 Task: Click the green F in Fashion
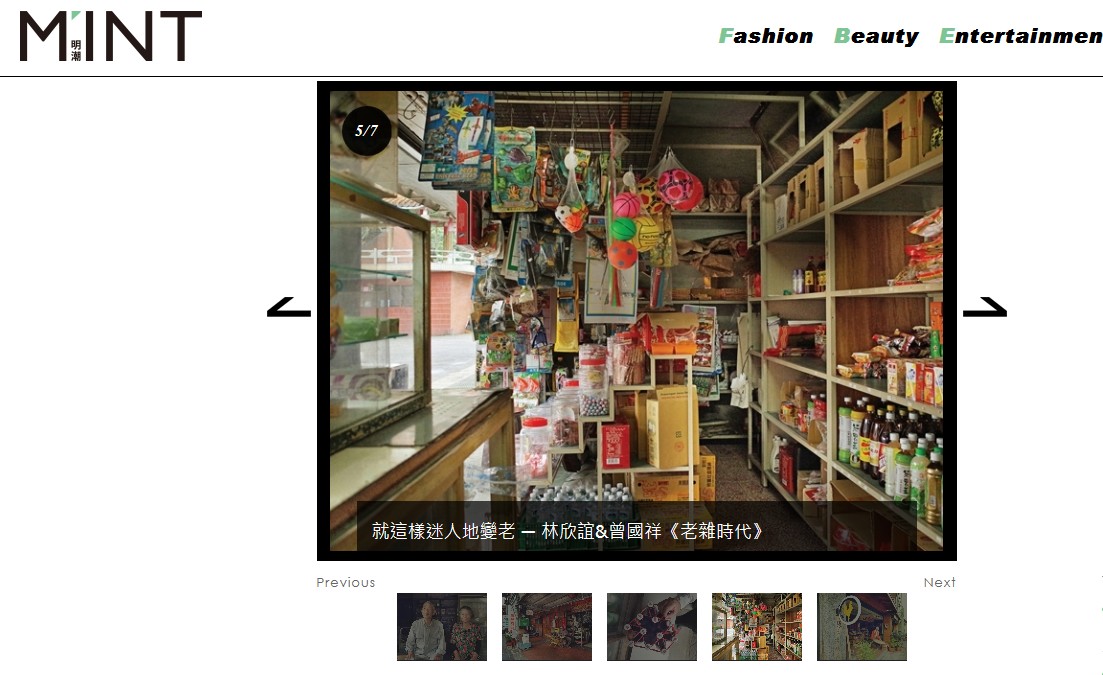[725, 36]
